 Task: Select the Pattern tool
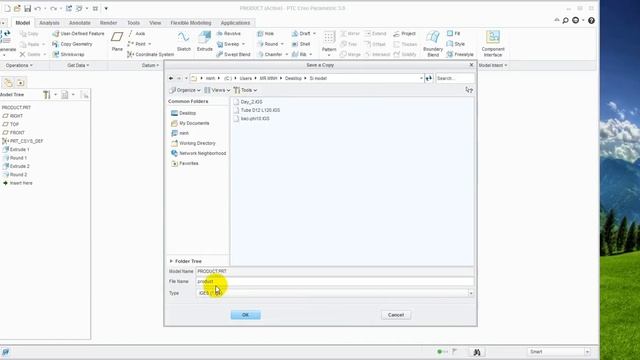pos(329,41)
